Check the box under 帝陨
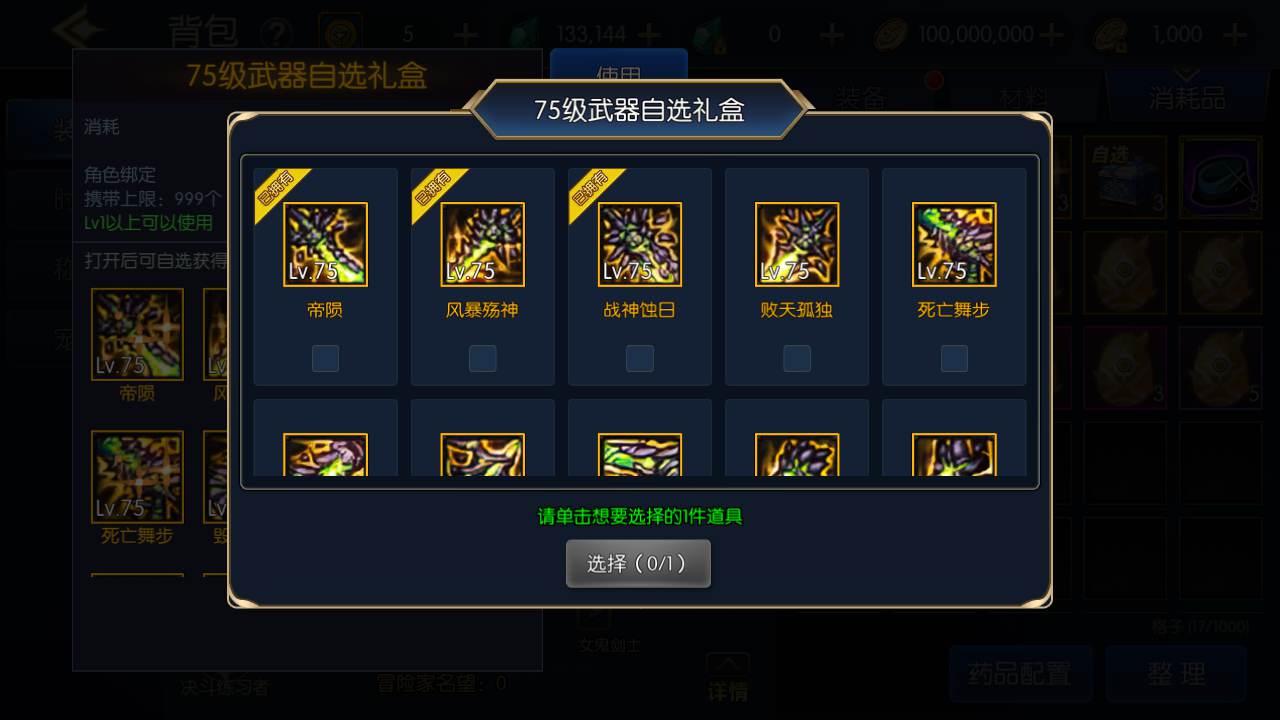This screenshot has width=1280, height=720. click(325, 358)
